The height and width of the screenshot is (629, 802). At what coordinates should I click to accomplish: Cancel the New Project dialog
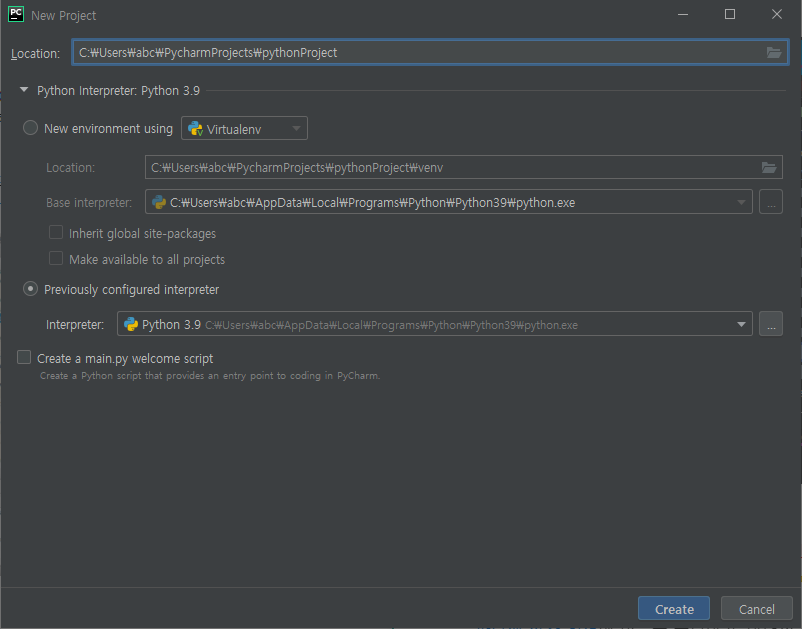(x=756, y=609)
